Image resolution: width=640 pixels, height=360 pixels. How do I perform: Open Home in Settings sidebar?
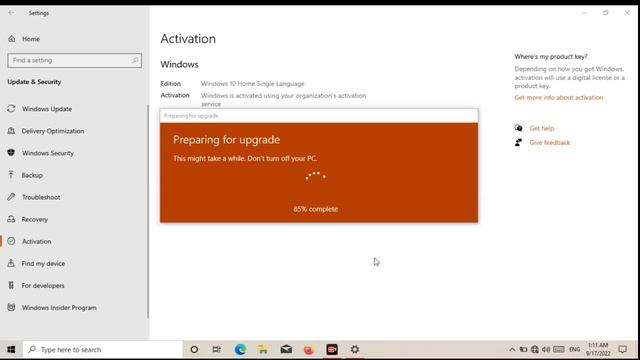[31, 39]
